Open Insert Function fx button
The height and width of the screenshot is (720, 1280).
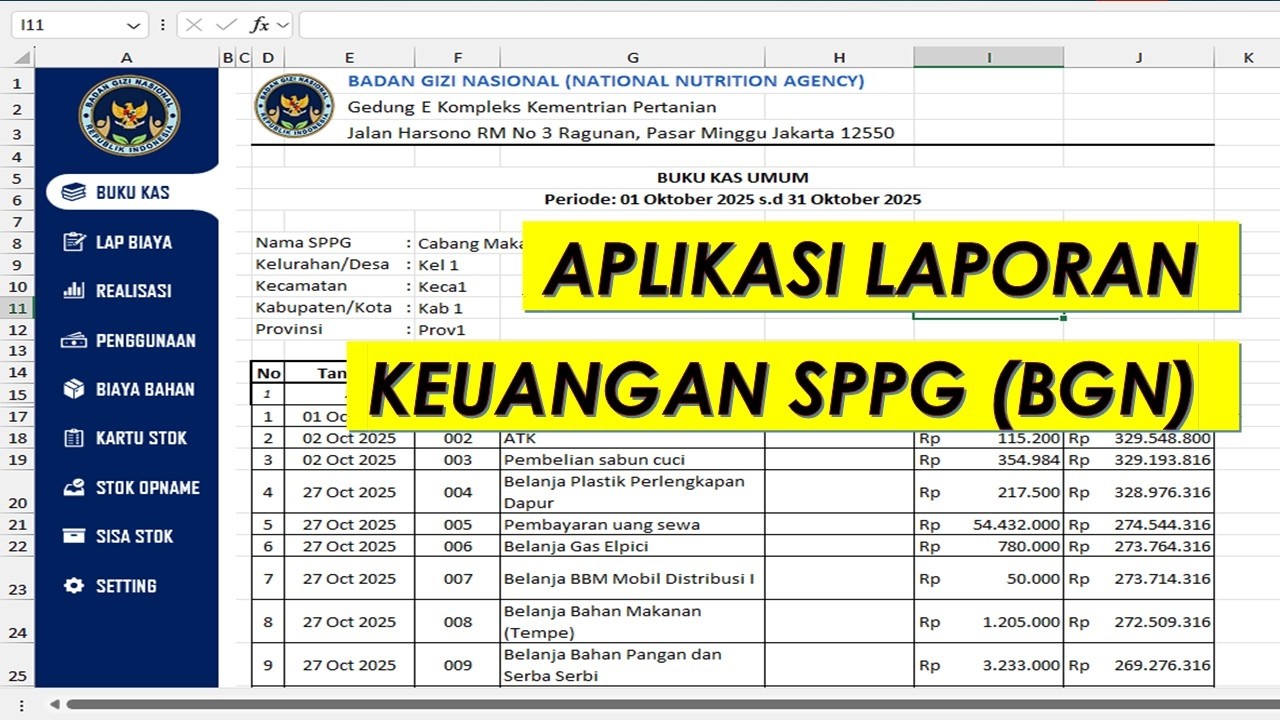click(x=259, y=25)
